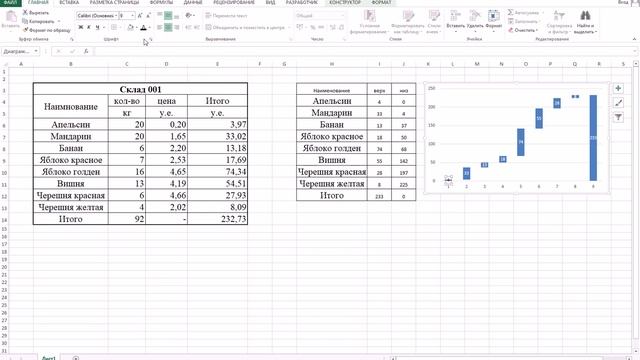Decrease font size with the smaller A icon
640x360 pixels.
[x=148, y=16]
